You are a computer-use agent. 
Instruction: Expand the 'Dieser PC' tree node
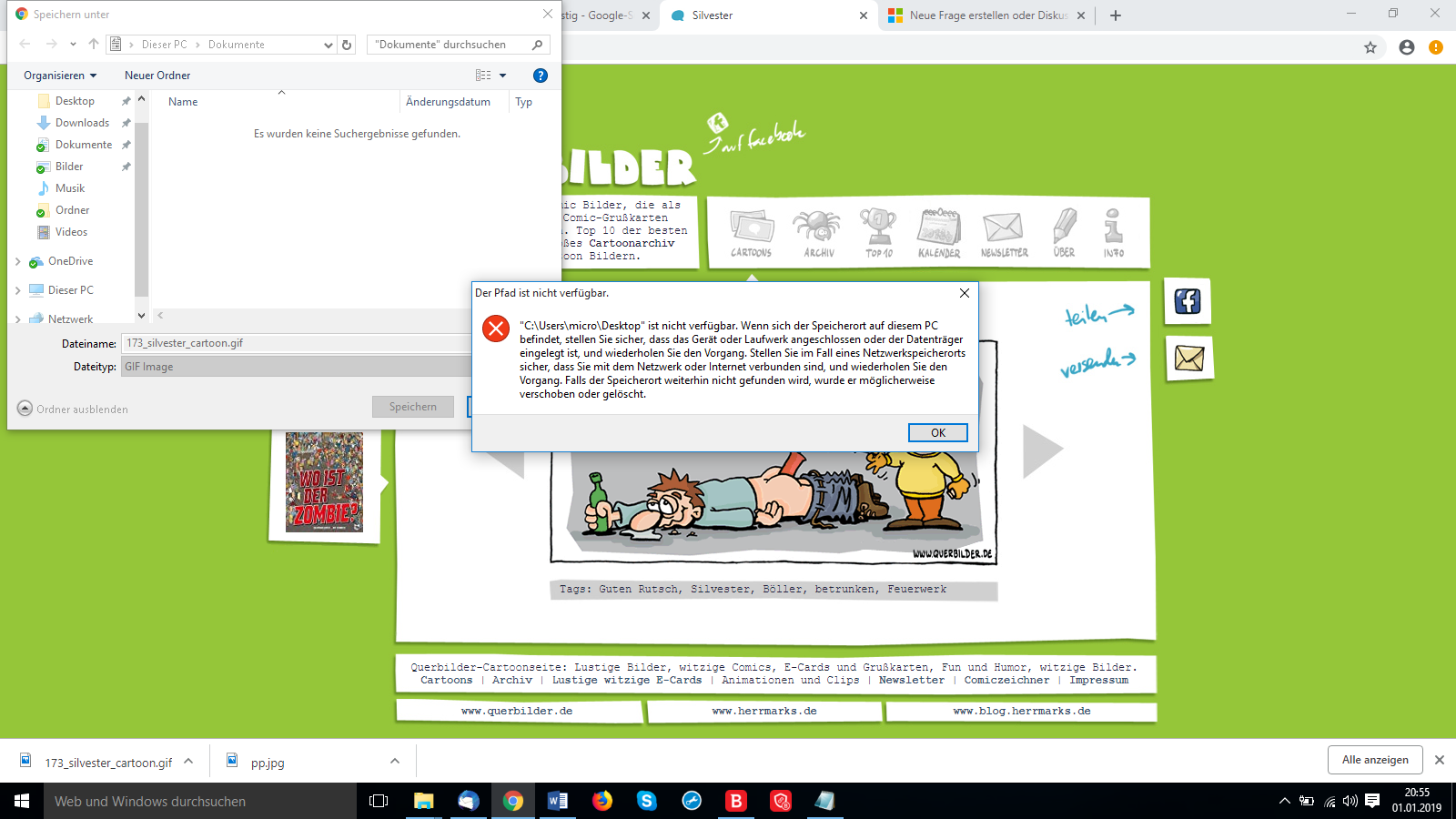(x=18, y=291)
